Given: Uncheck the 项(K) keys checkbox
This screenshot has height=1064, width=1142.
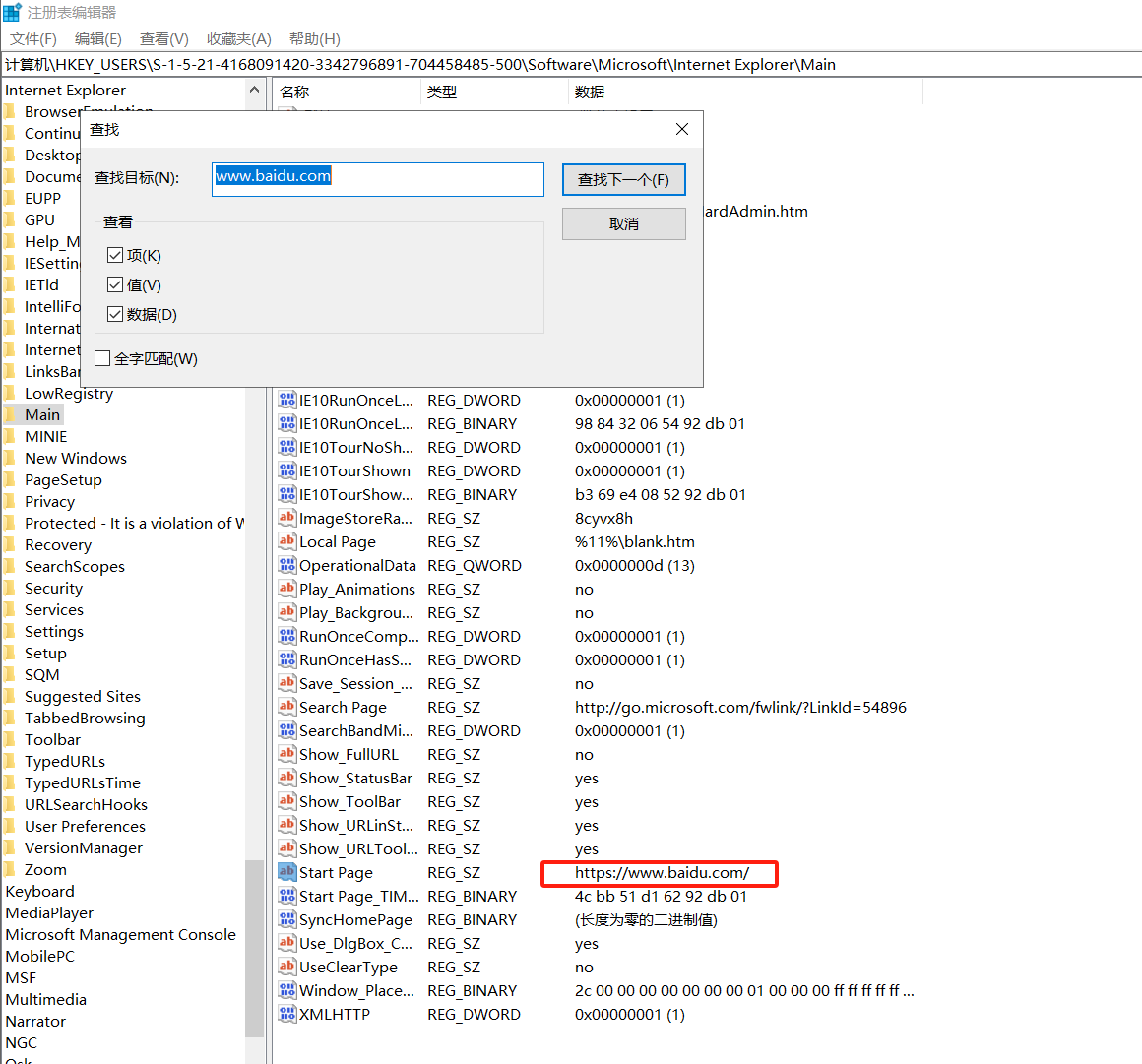Looking at the screenshot, I should 115,255.
